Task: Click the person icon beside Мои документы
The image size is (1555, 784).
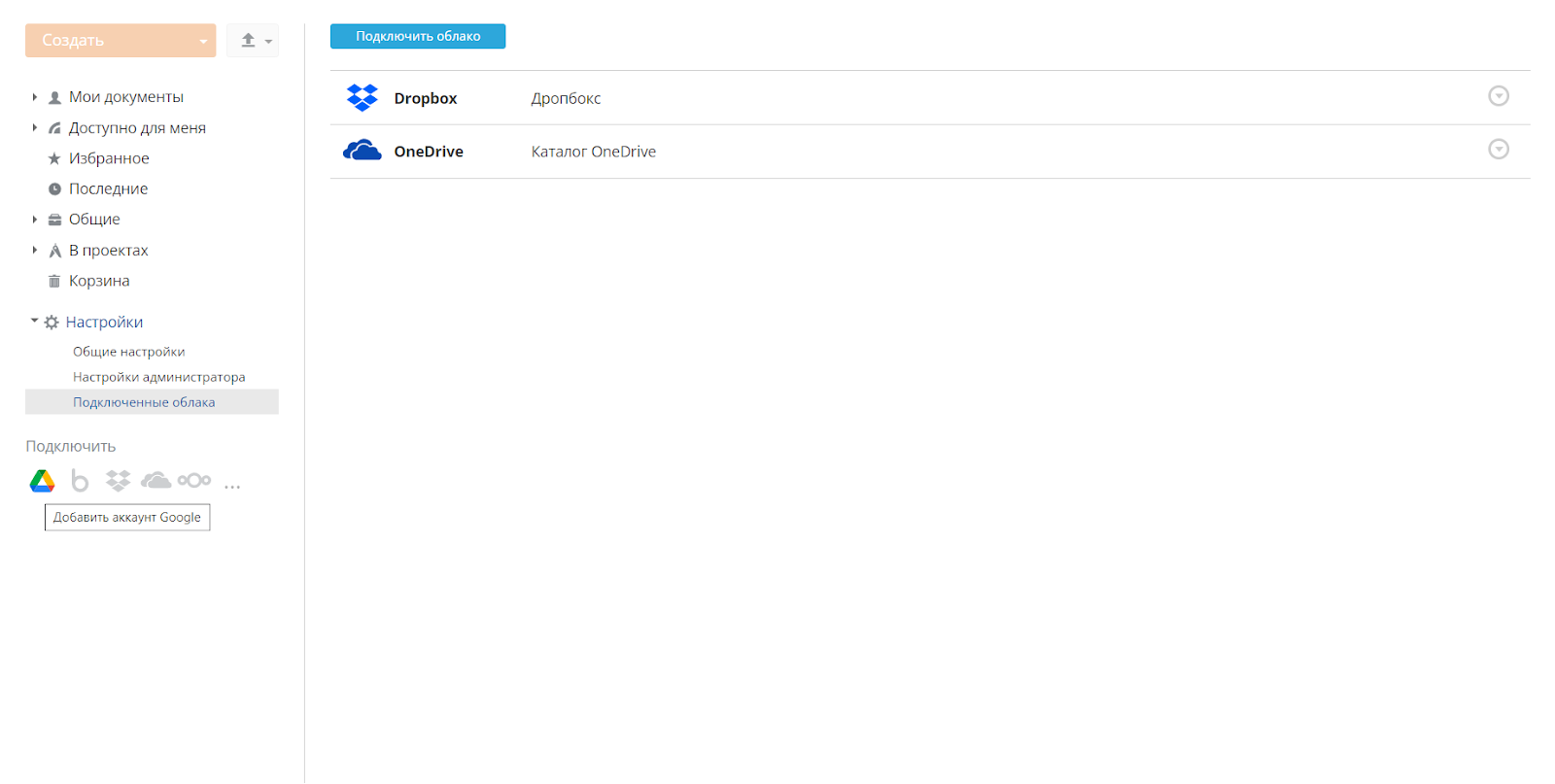Action: [54, 97]
